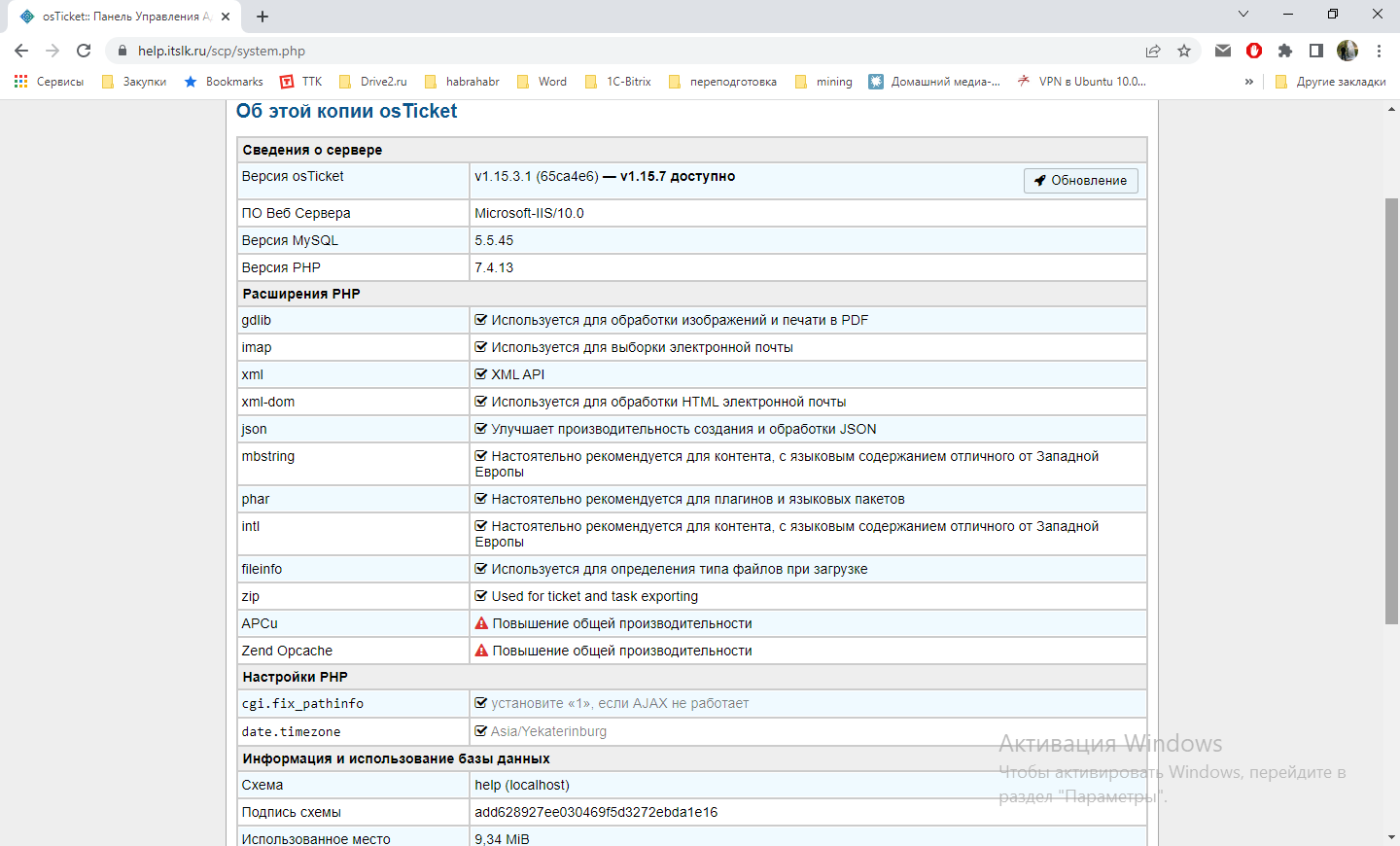Image resolution: width=1400 pixels, height=846 pixels.
Task: Open the TTK bookmark
Action: [x=300, y=82]
